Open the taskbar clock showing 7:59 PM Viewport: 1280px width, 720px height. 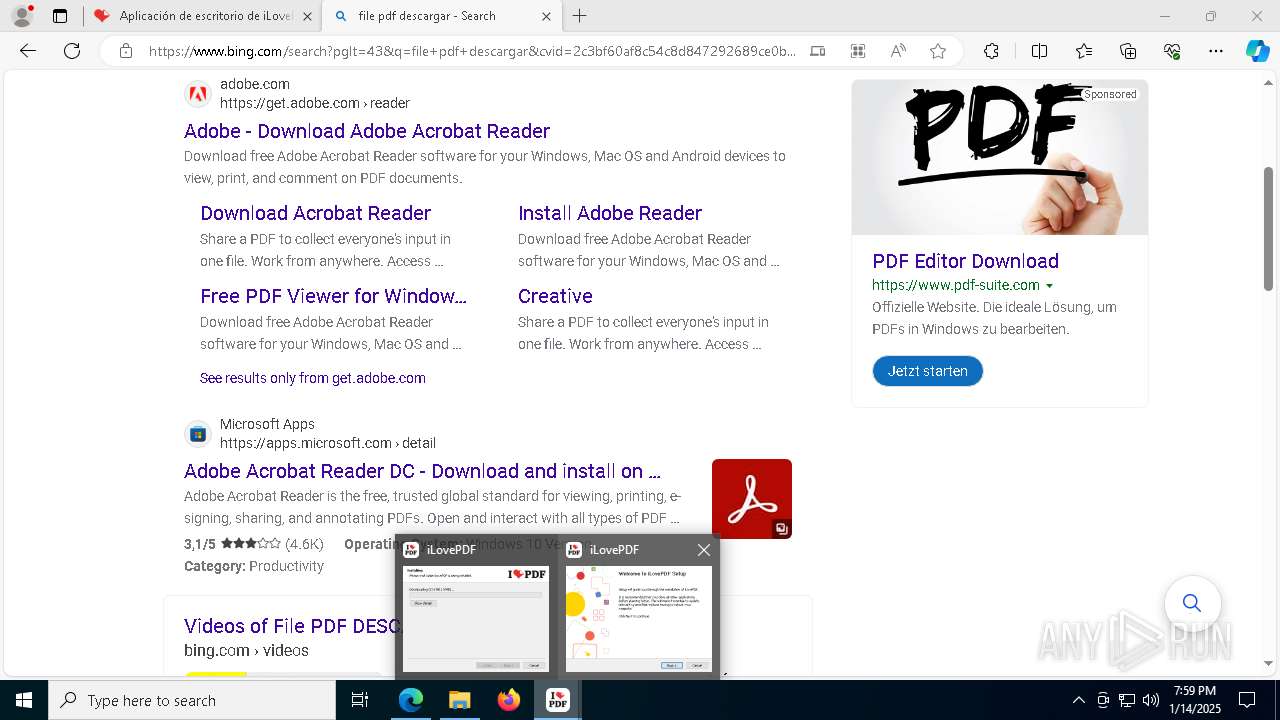[x=1194, y=700]
